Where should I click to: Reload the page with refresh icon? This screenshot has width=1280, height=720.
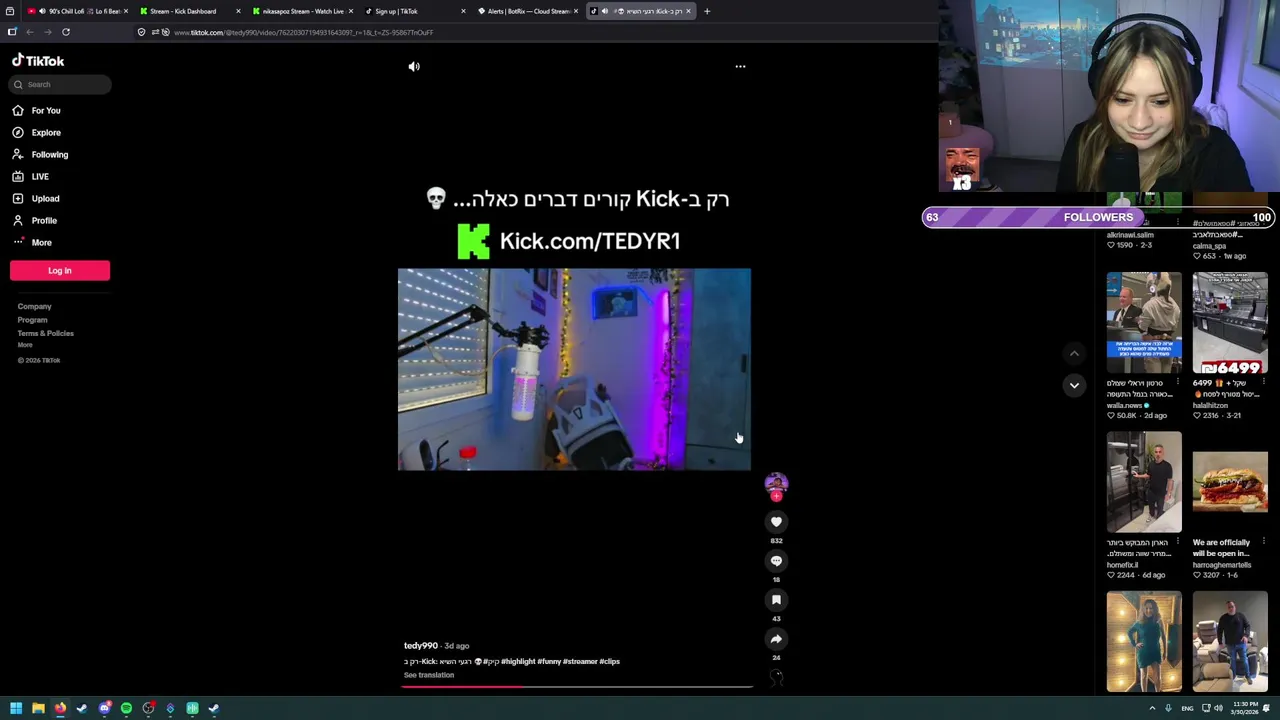click(66, 32)
